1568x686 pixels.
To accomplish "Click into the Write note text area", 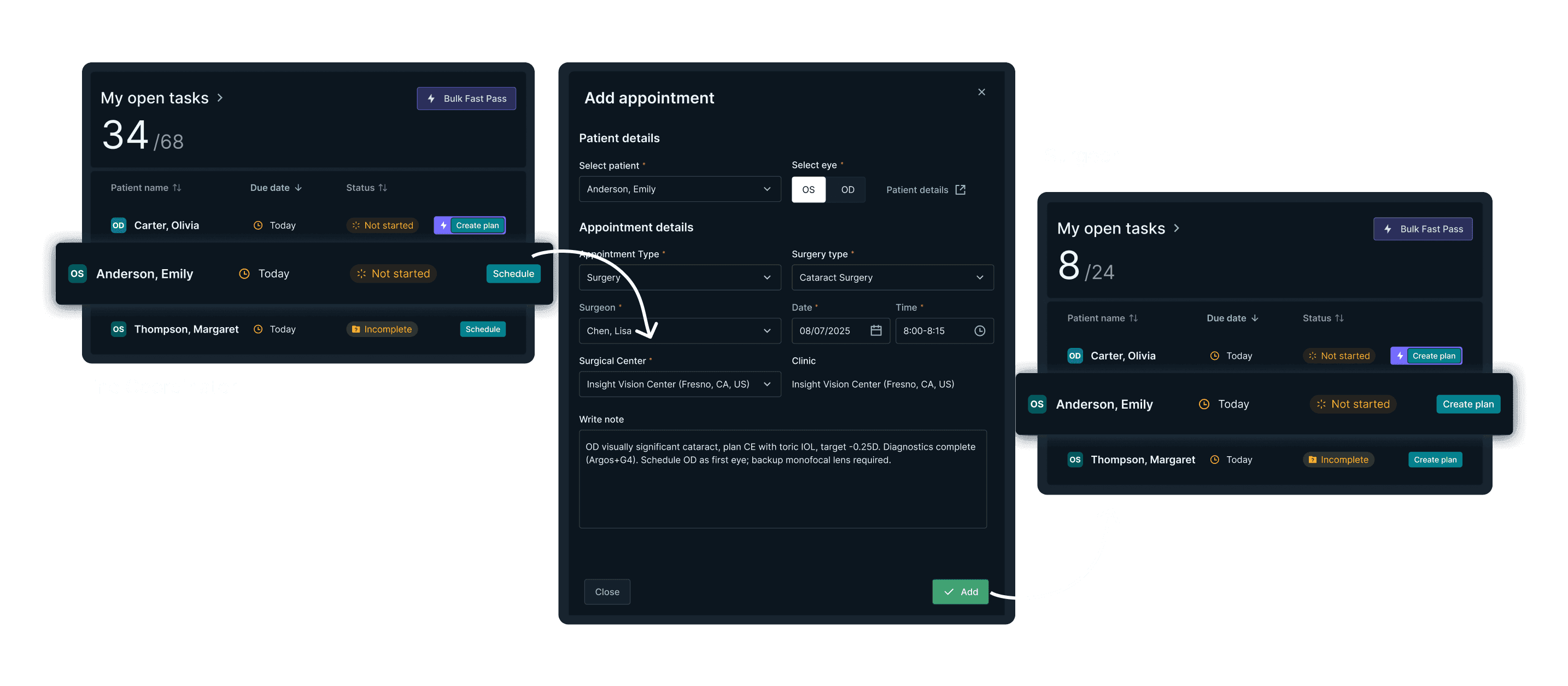I will [783, 479].
